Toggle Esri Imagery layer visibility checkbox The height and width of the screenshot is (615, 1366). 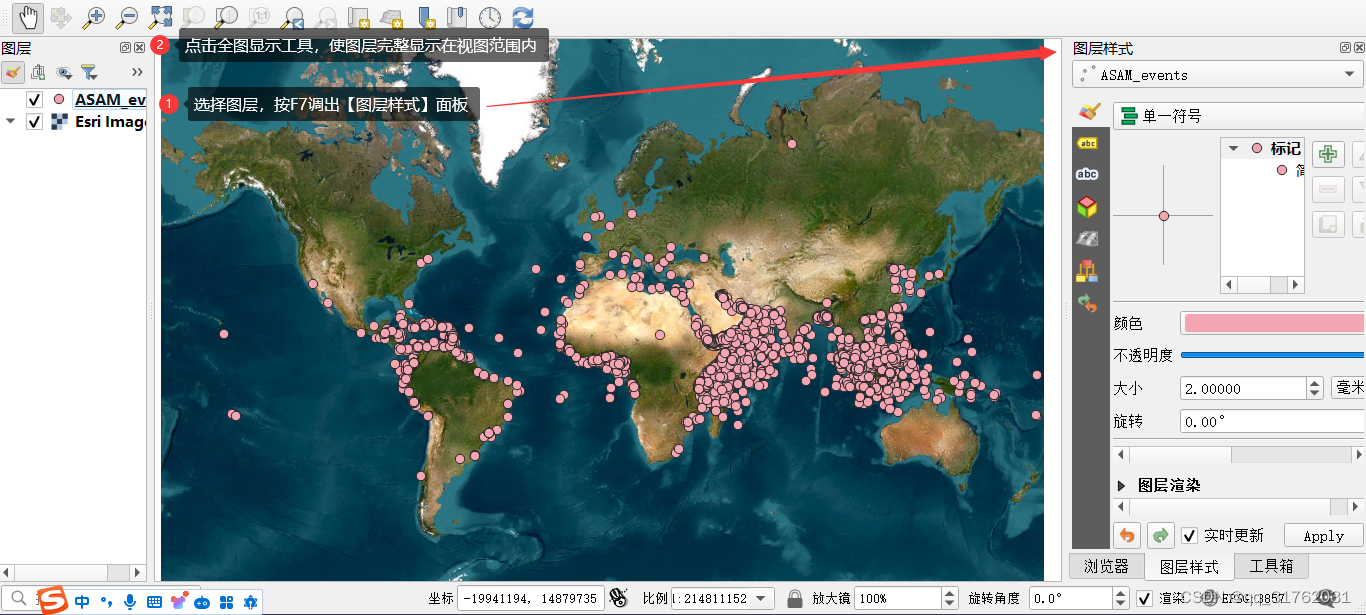click(34, 121)
